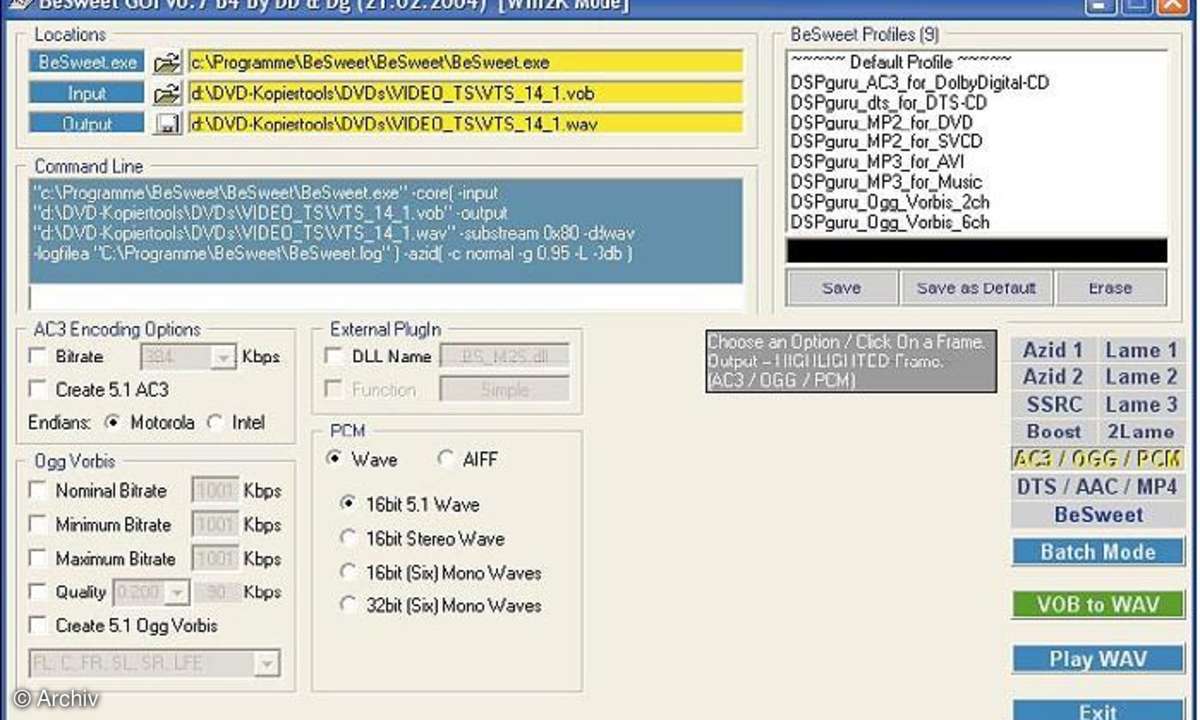Click inside the Command Line text box
Viewport: 1200px width, 720px height.
click(x=386, y=232)
